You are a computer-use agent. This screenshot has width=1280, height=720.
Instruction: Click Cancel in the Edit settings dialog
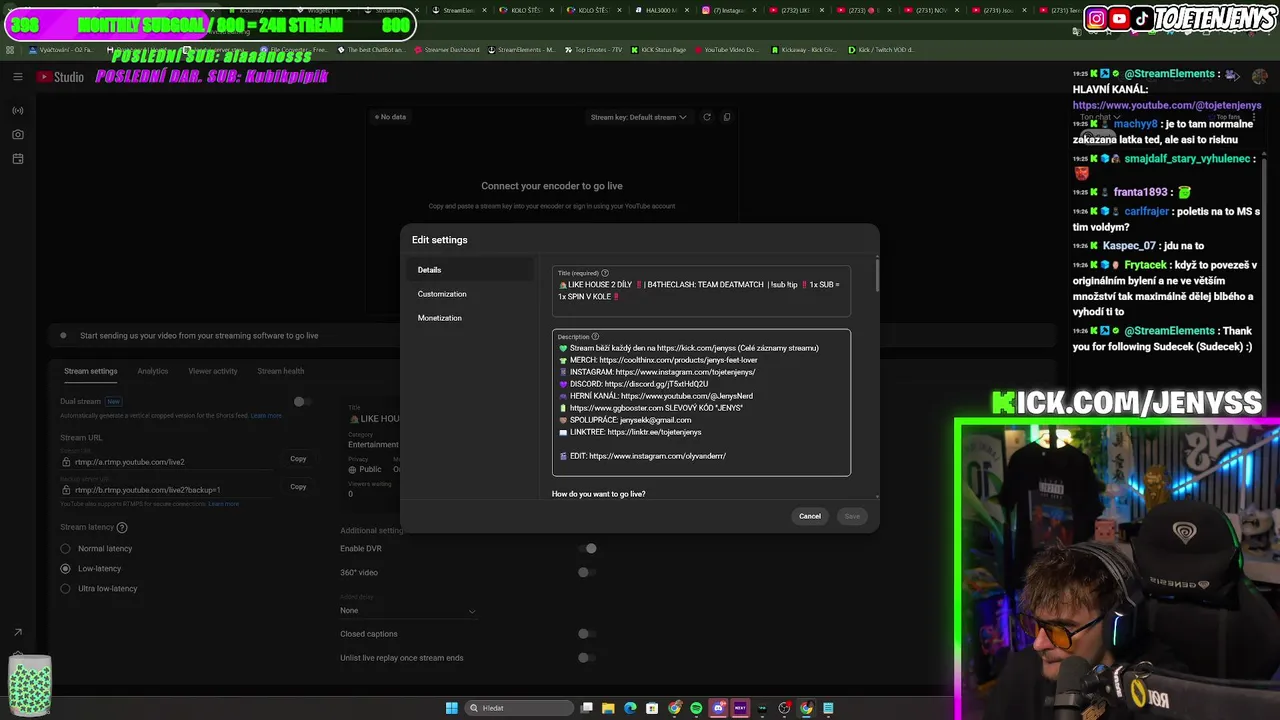(810, 516)
